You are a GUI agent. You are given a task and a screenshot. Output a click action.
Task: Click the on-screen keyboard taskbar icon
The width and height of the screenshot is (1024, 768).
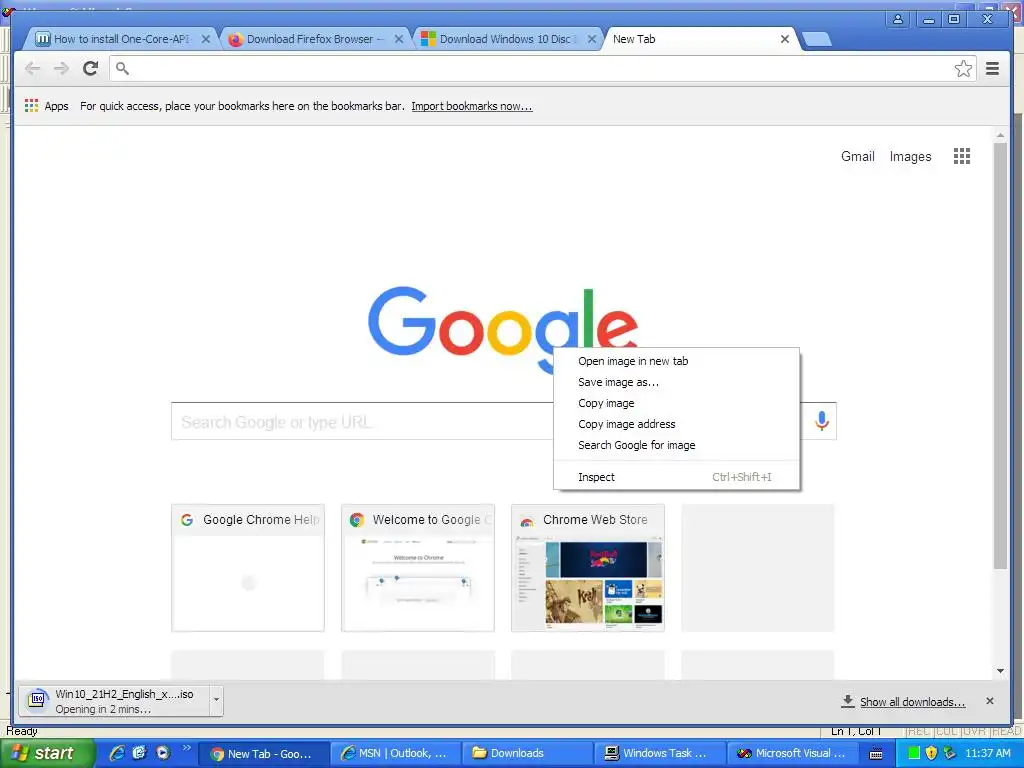876,754
